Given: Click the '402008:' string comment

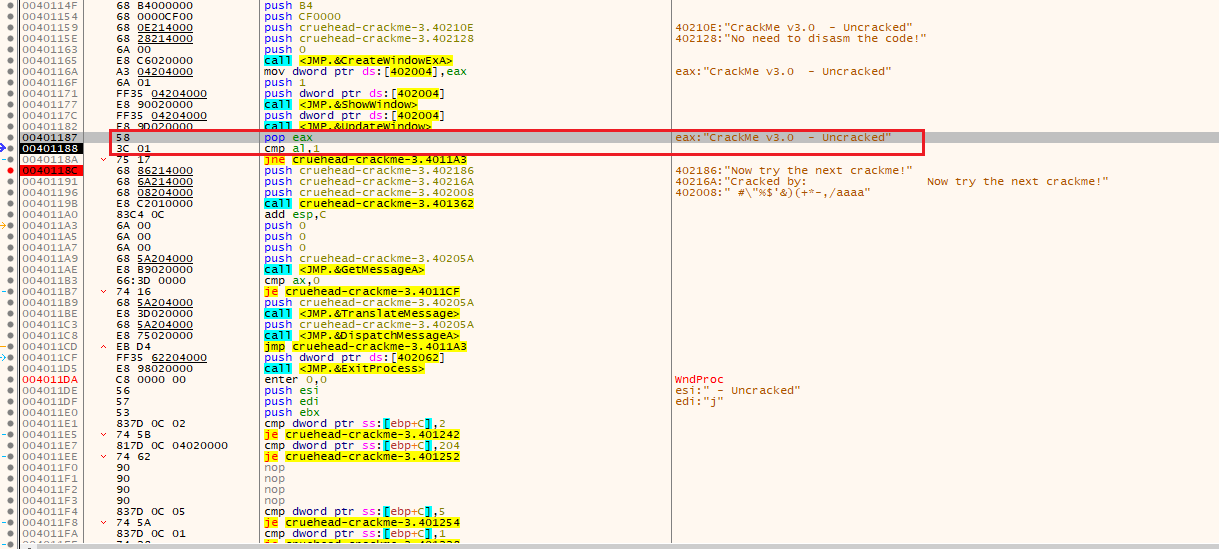Looking at the screenshot, I should (x=772, y=192).
